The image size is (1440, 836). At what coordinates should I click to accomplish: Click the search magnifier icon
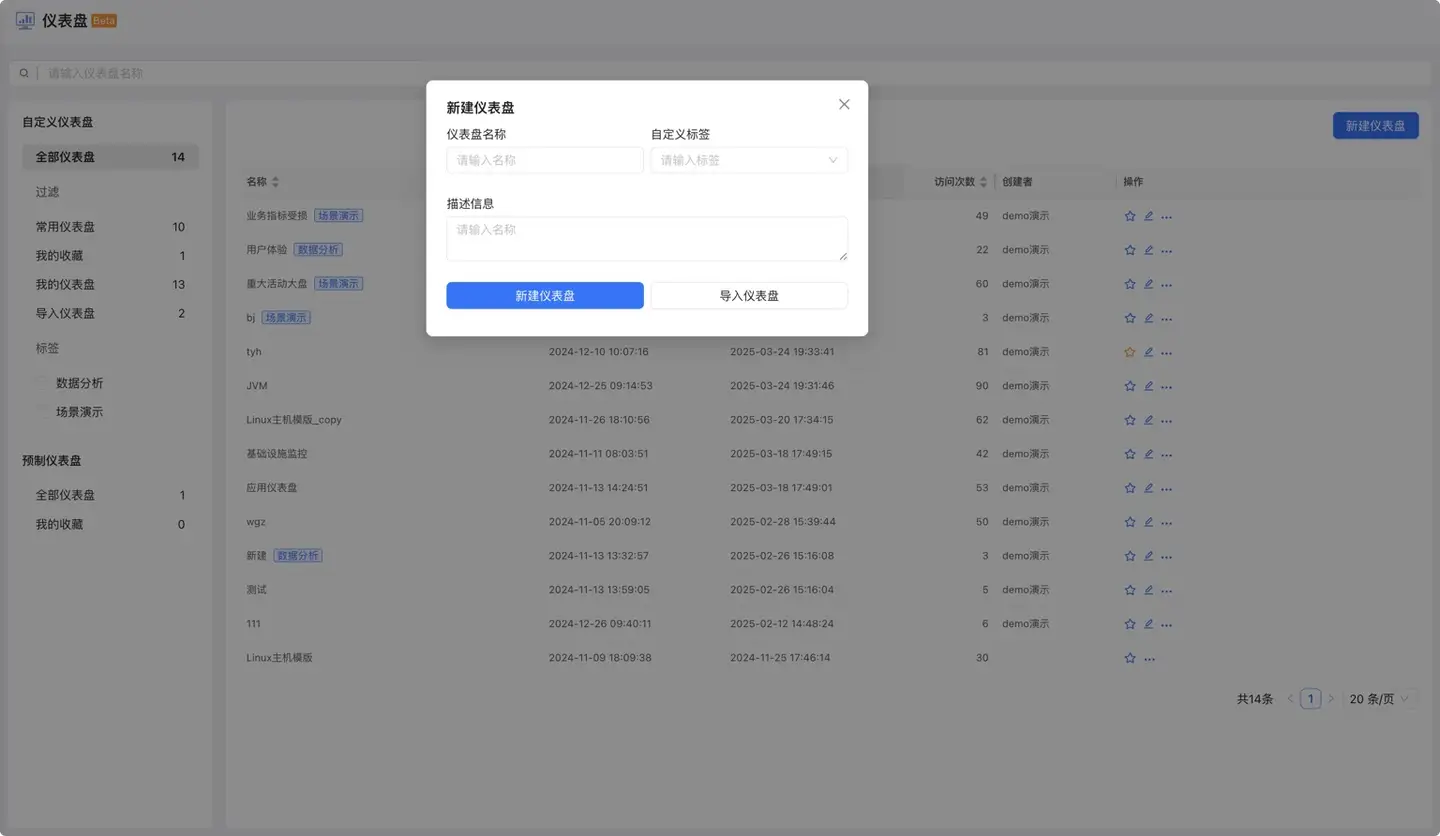(x=24, y=73)
